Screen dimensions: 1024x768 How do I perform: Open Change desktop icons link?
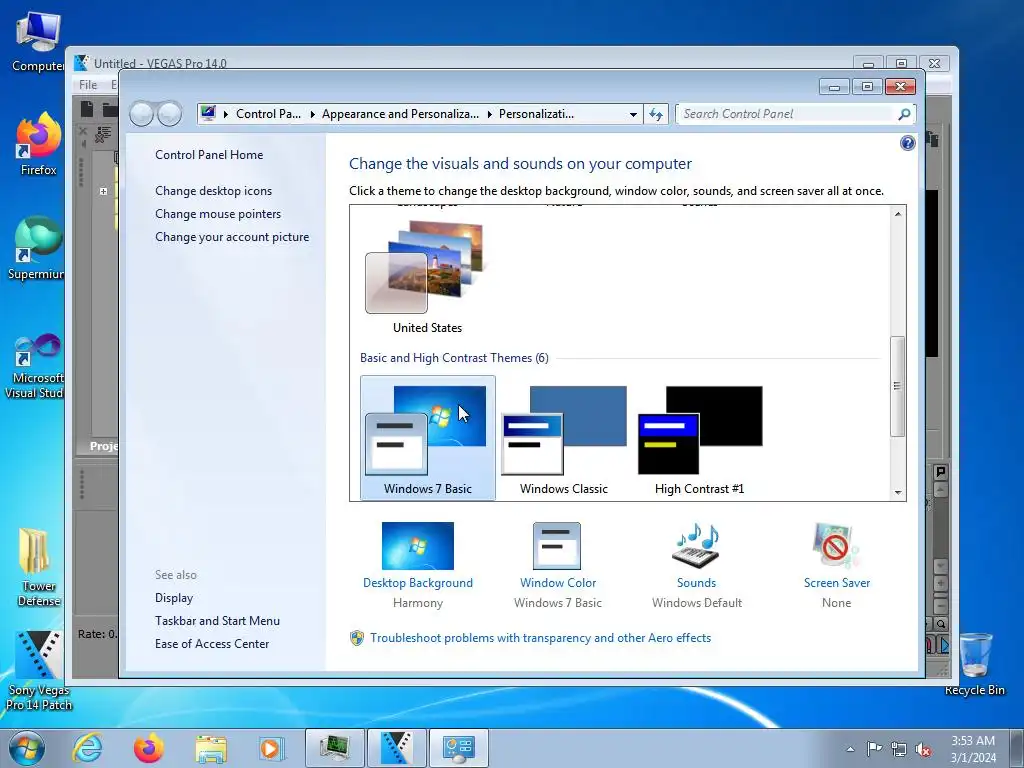pyautogui.click(x=214, y=191)
